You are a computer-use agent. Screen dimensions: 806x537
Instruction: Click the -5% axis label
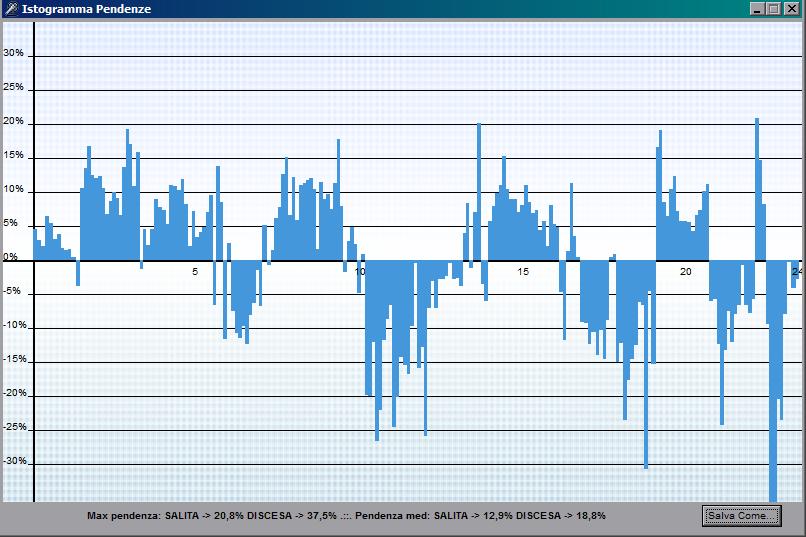click(x=13, y=291)
